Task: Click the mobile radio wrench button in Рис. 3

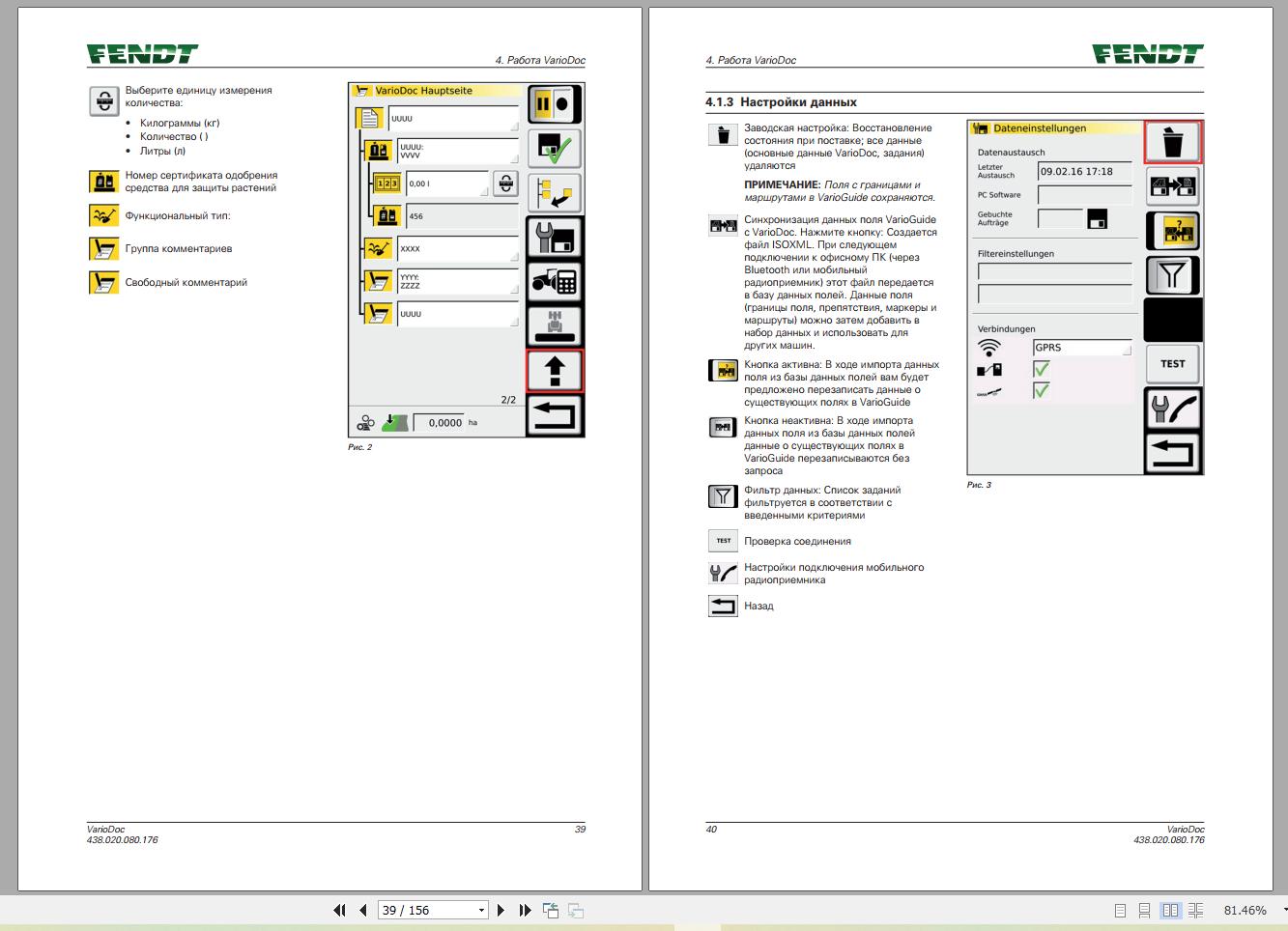Action: [x=1173, y=409]
